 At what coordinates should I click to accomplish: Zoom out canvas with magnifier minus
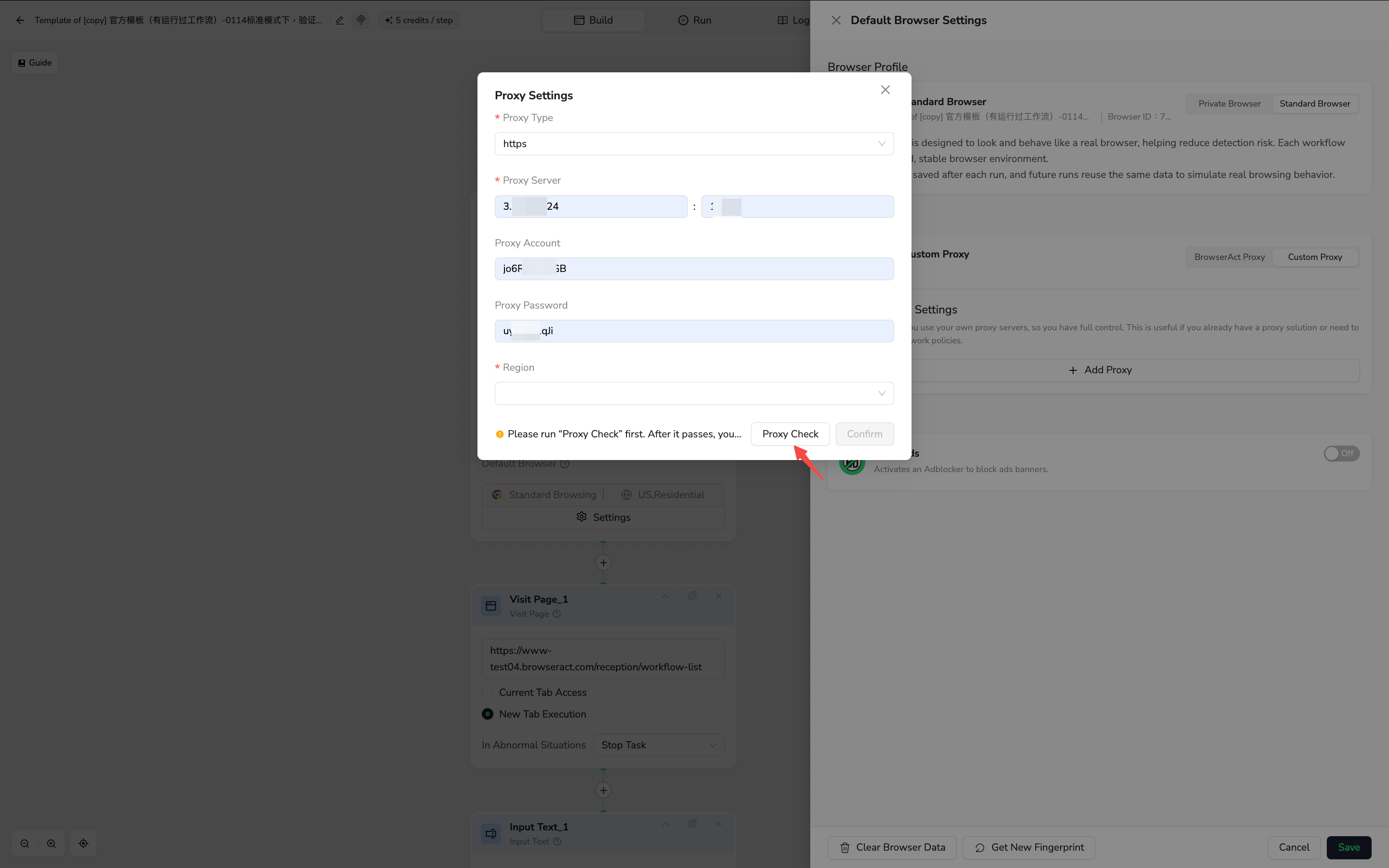pyautogui.click(x=25, y=843)
